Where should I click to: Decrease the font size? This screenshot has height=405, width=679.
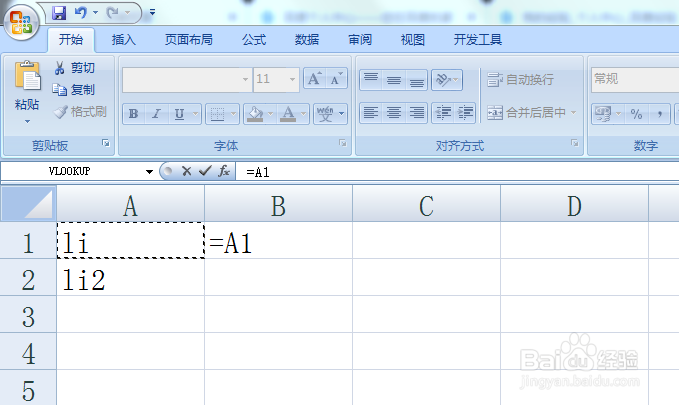(336, 79)
